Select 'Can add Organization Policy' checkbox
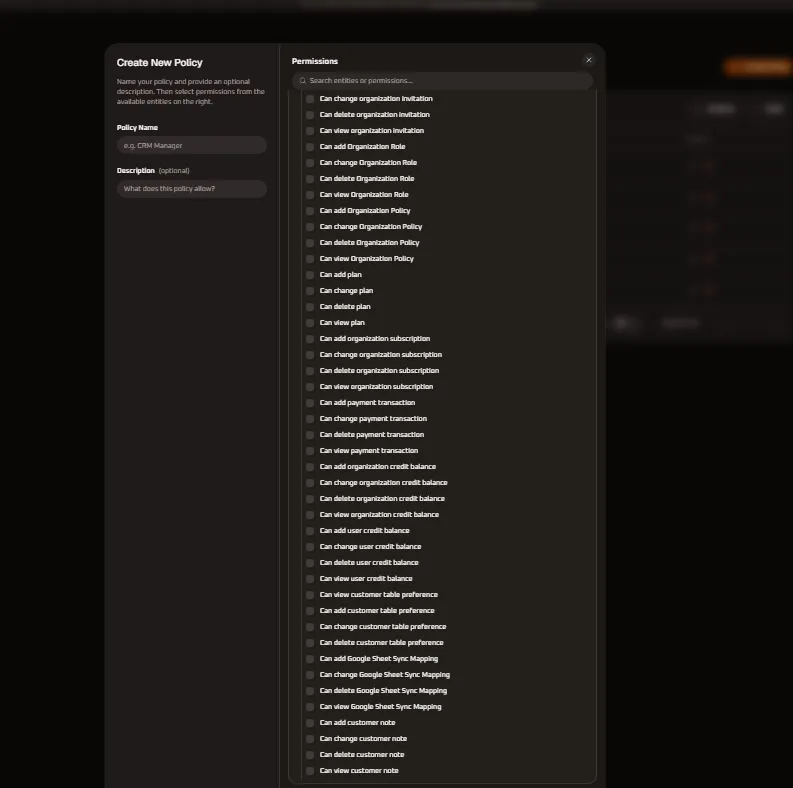Image resolution: width=793 pixels, height=788 pixels. click(310, 210)
